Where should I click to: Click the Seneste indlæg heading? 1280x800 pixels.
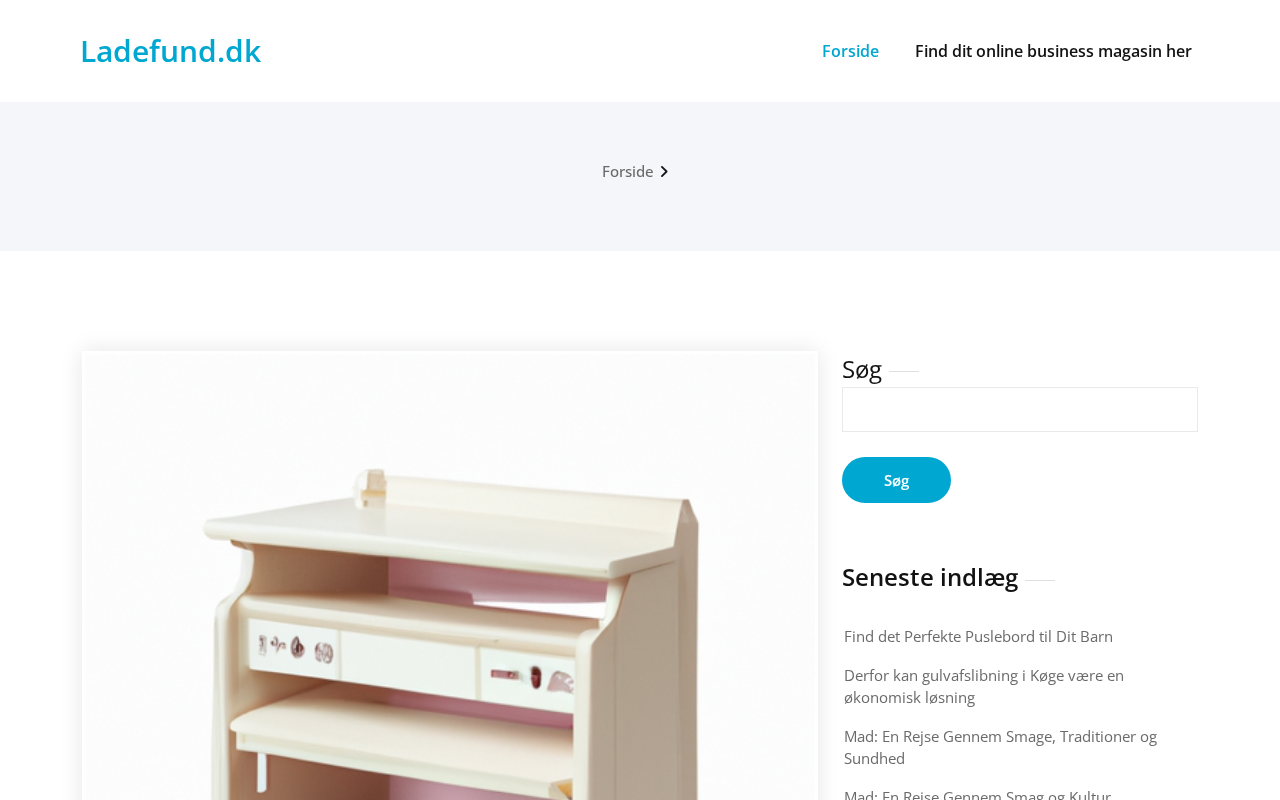tap(930, 577)
